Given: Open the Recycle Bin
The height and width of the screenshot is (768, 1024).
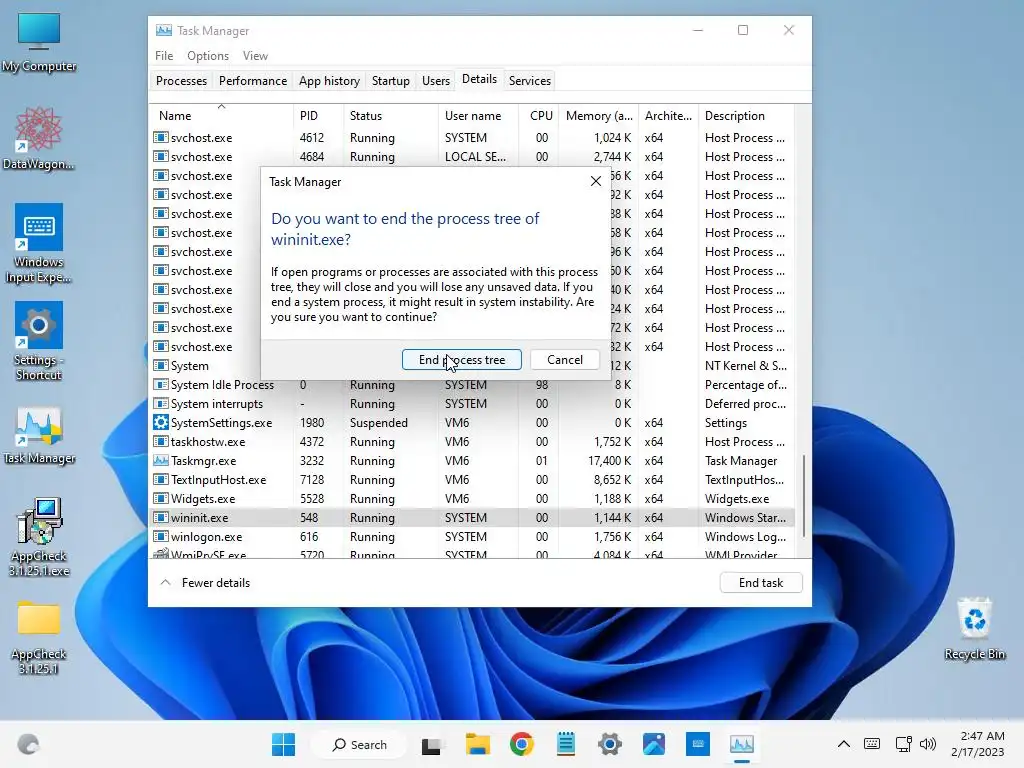Looking at the screenshot, I should pos(974,628).
